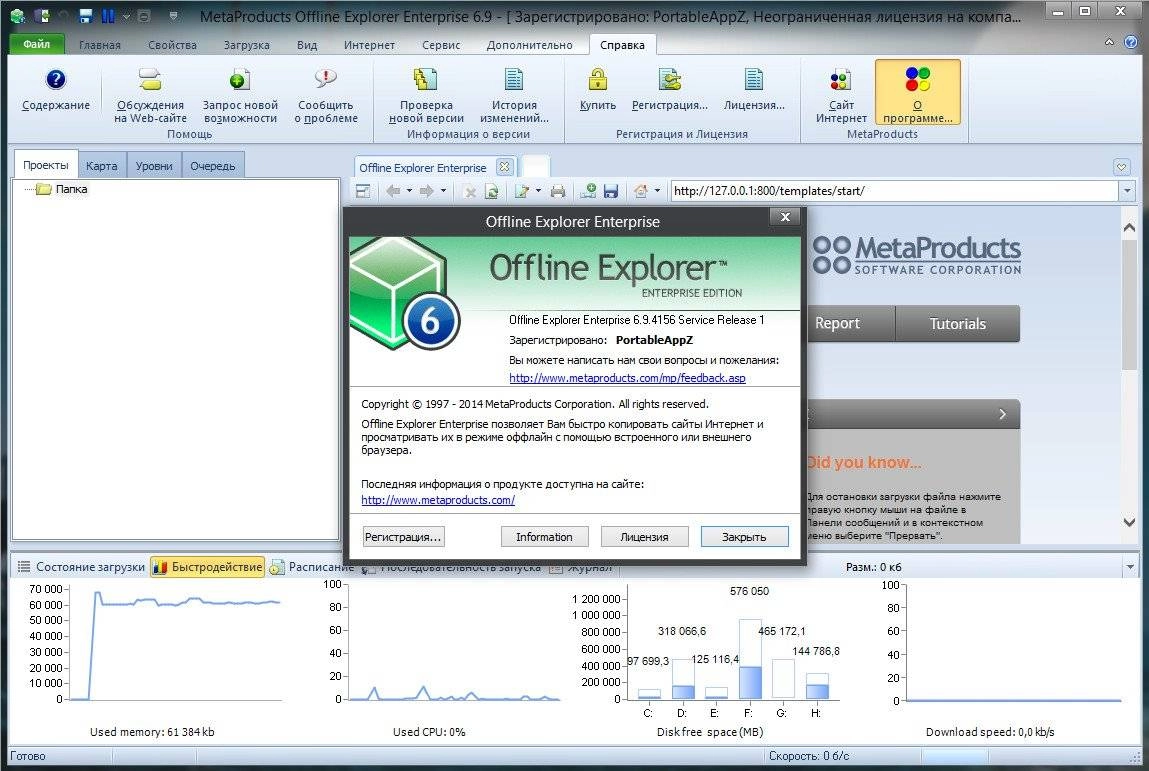Close the About dialog with X
The width and height of the screenshot is (1149, 771).
[786, 217]
